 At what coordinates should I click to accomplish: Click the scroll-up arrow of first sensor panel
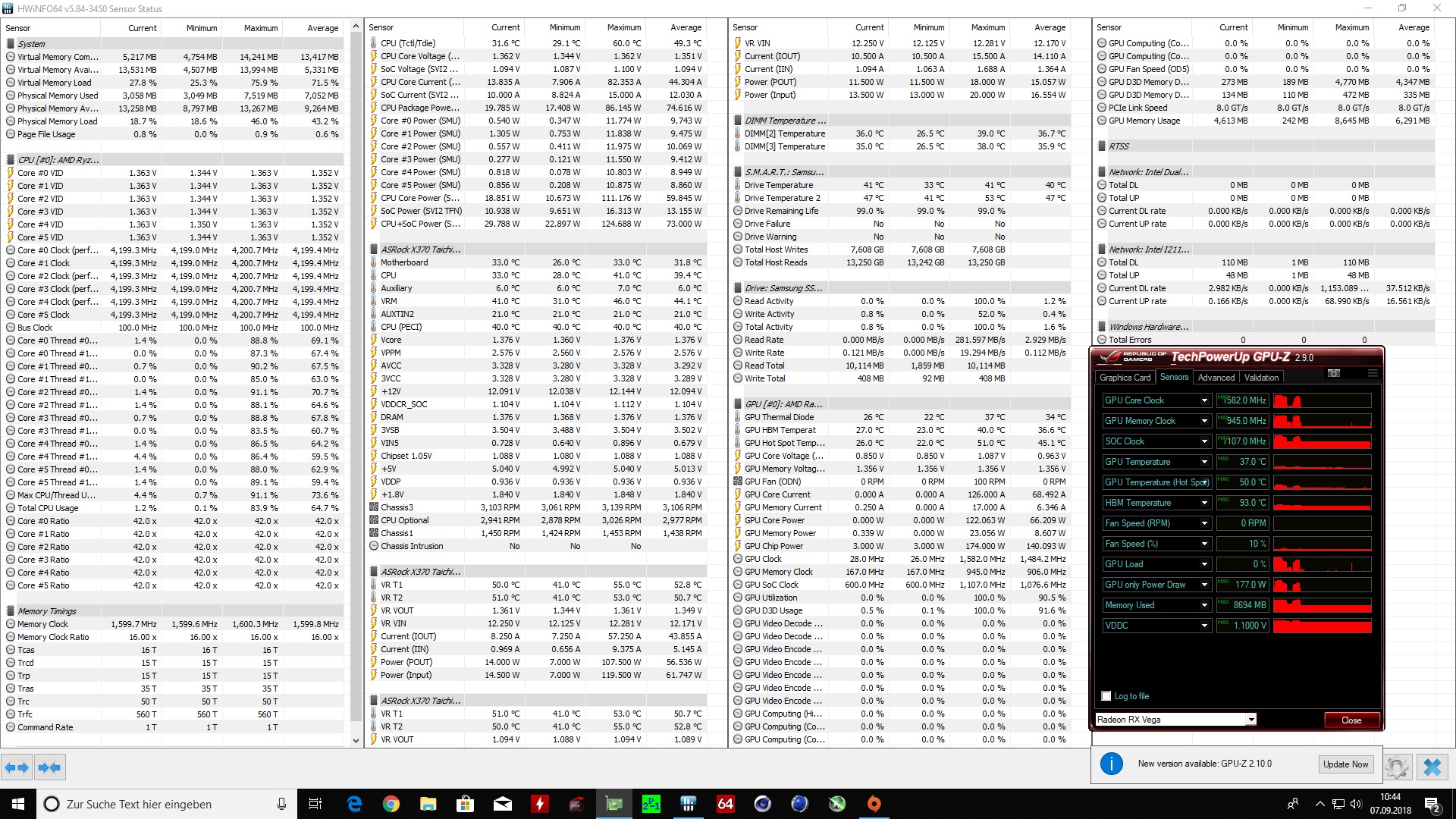(x=356, y=27)
